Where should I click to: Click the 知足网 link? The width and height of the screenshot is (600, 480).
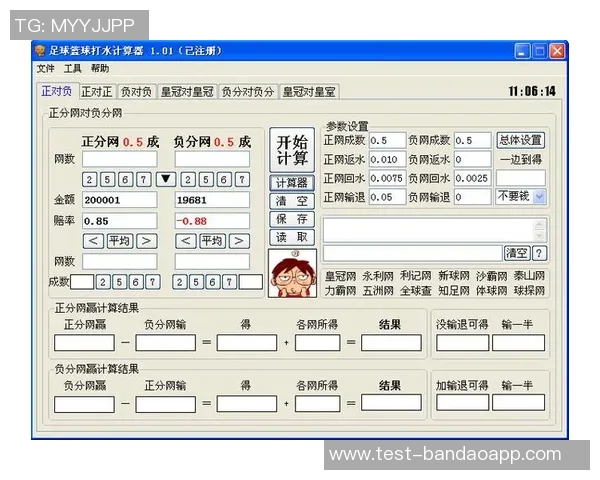[453, 291]
